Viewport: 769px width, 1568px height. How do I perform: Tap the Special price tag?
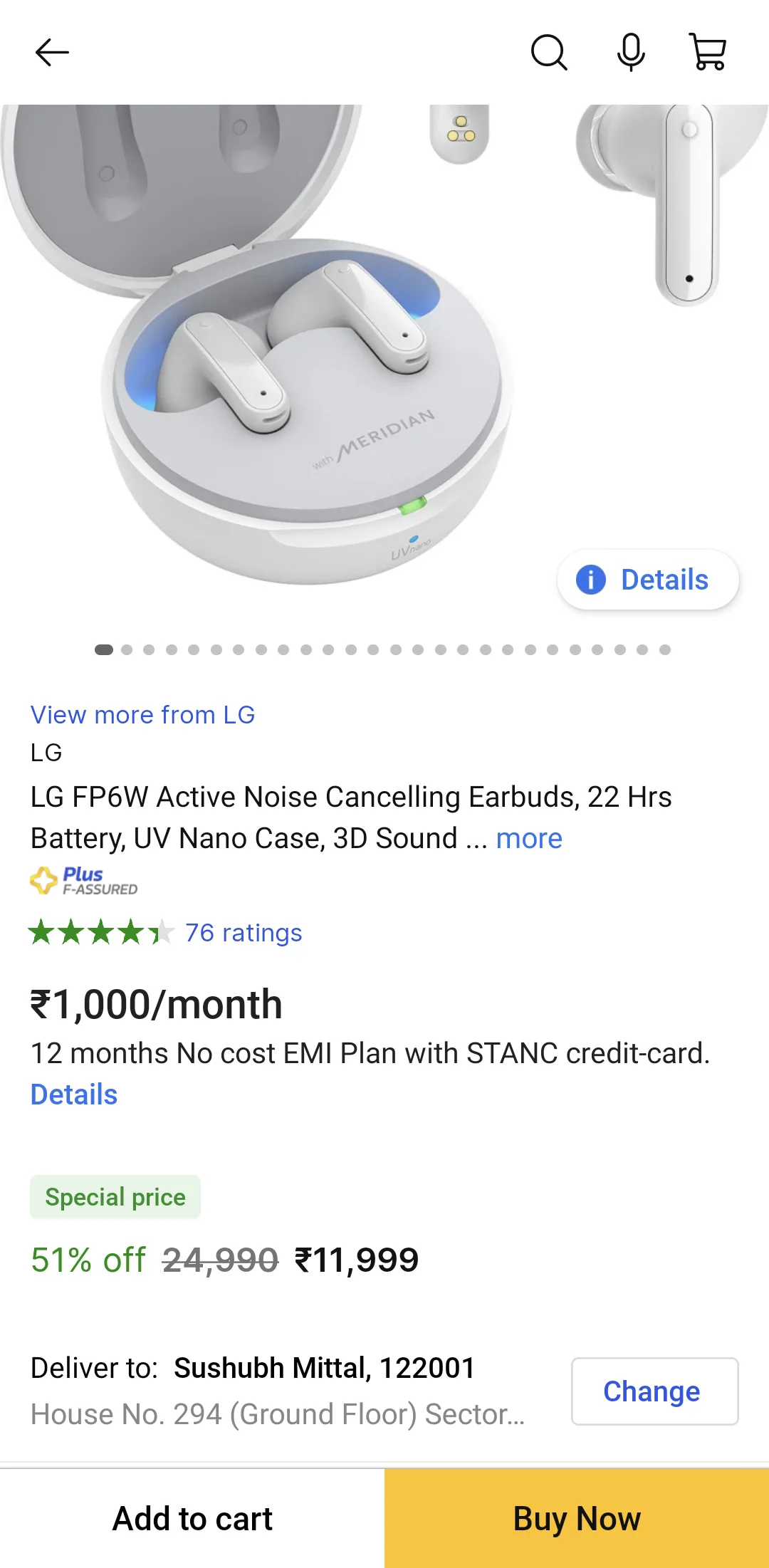point(115,1197)
